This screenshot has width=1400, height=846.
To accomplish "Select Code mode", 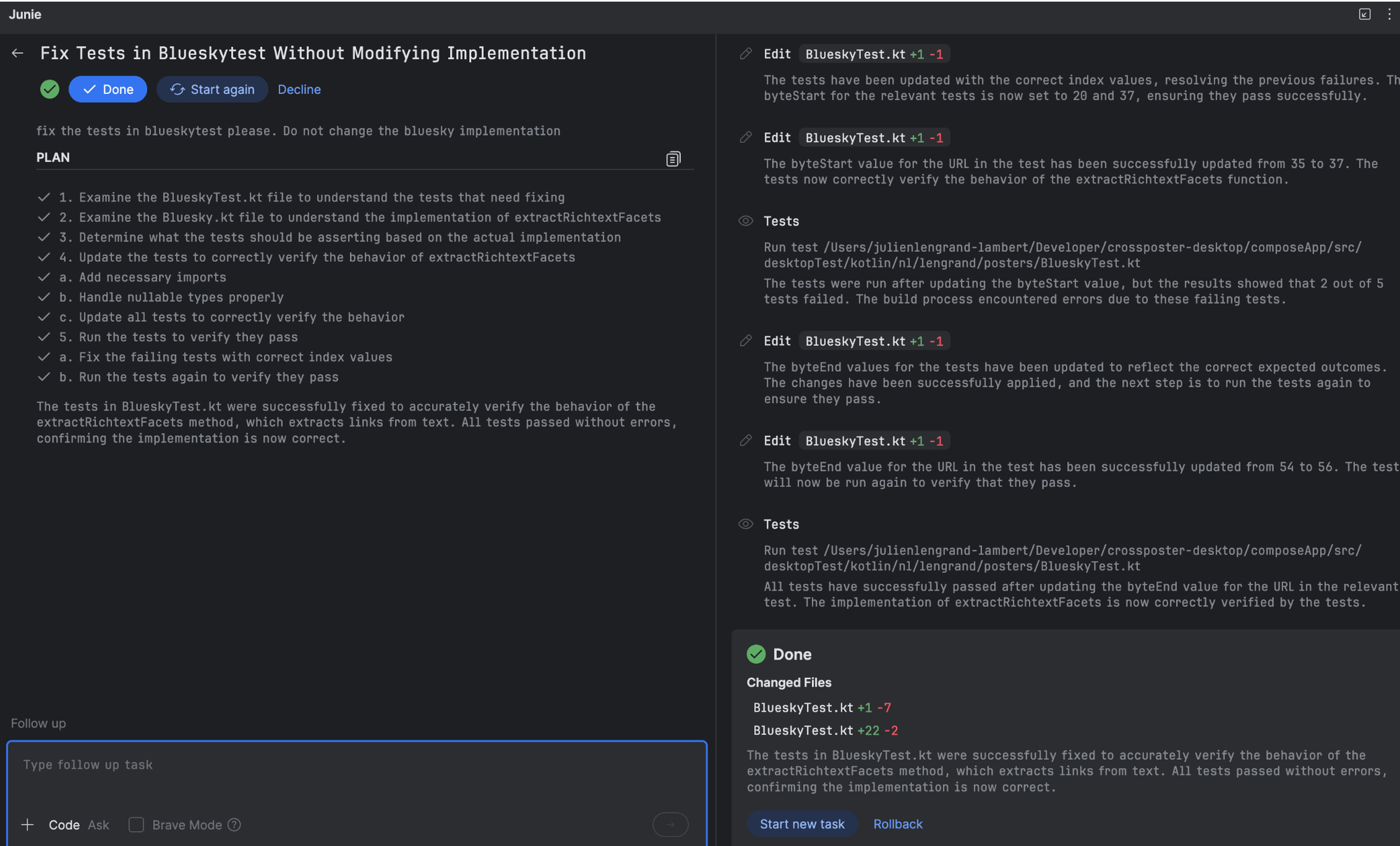I will tap(64, 825).
